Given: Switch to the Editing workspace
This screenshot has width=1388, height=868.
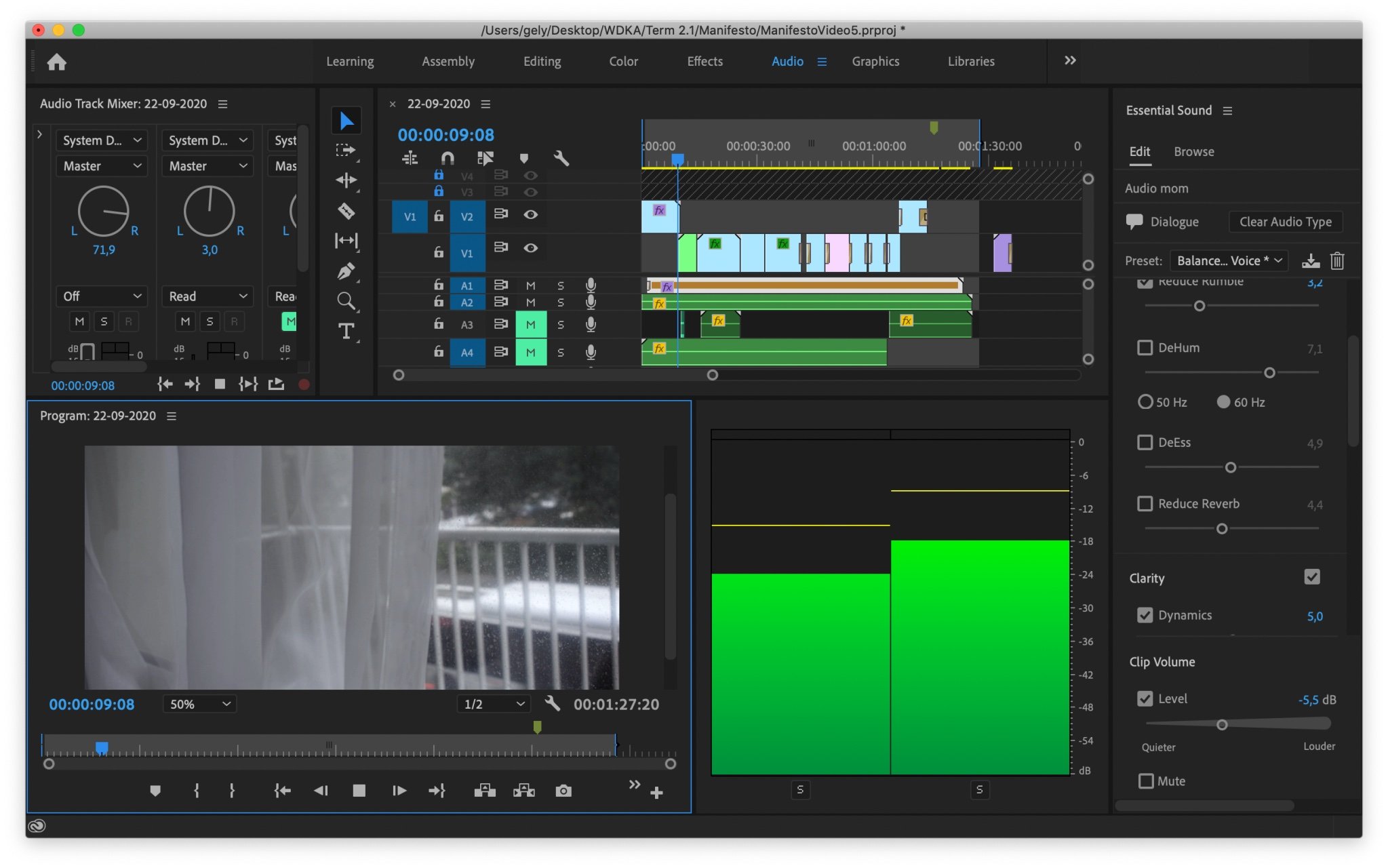Looking at the screenshot, I should (x=542, y=62).
